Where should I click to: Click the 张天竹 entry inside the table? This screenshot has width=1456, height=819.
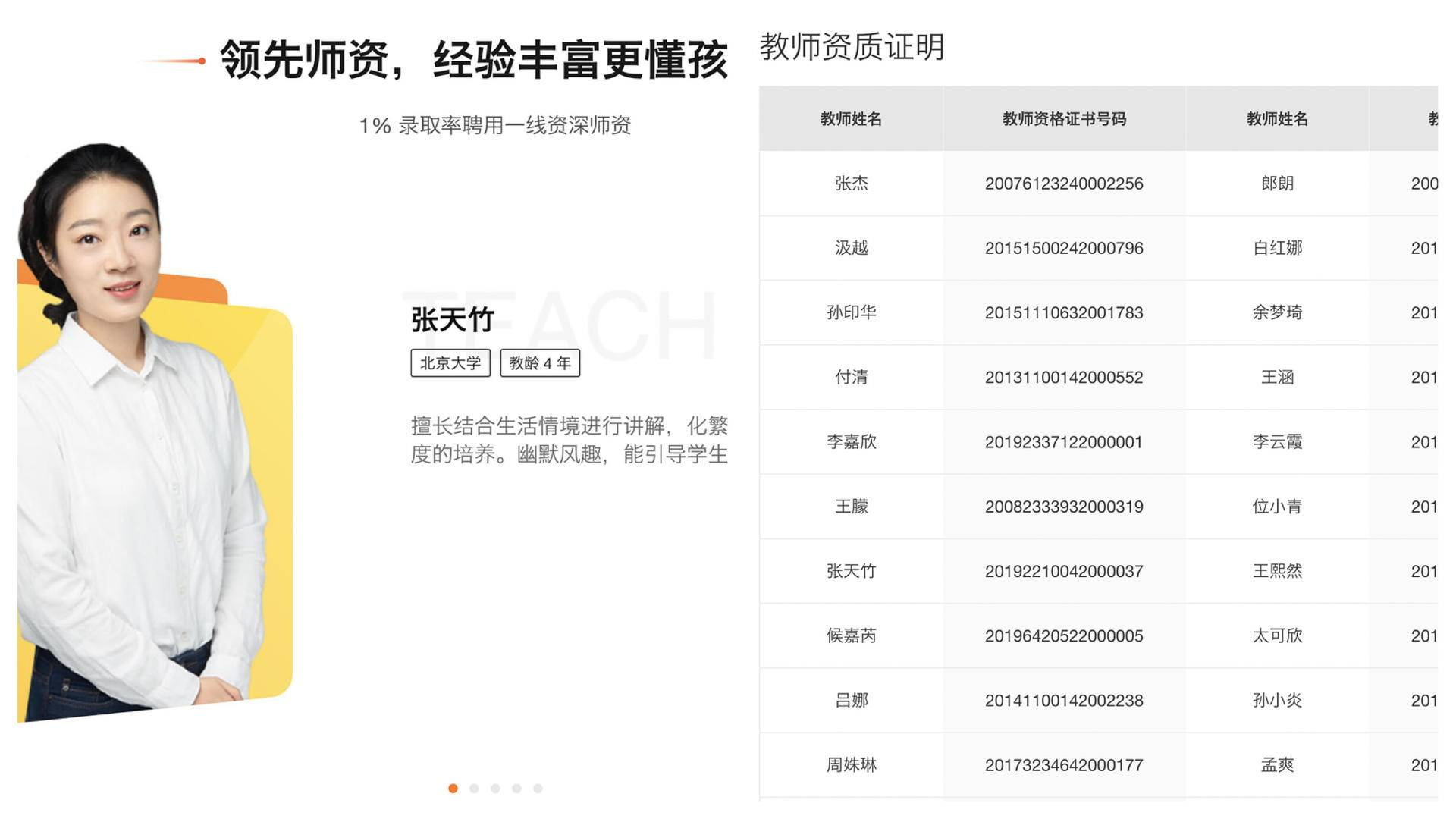pos(852,571)
